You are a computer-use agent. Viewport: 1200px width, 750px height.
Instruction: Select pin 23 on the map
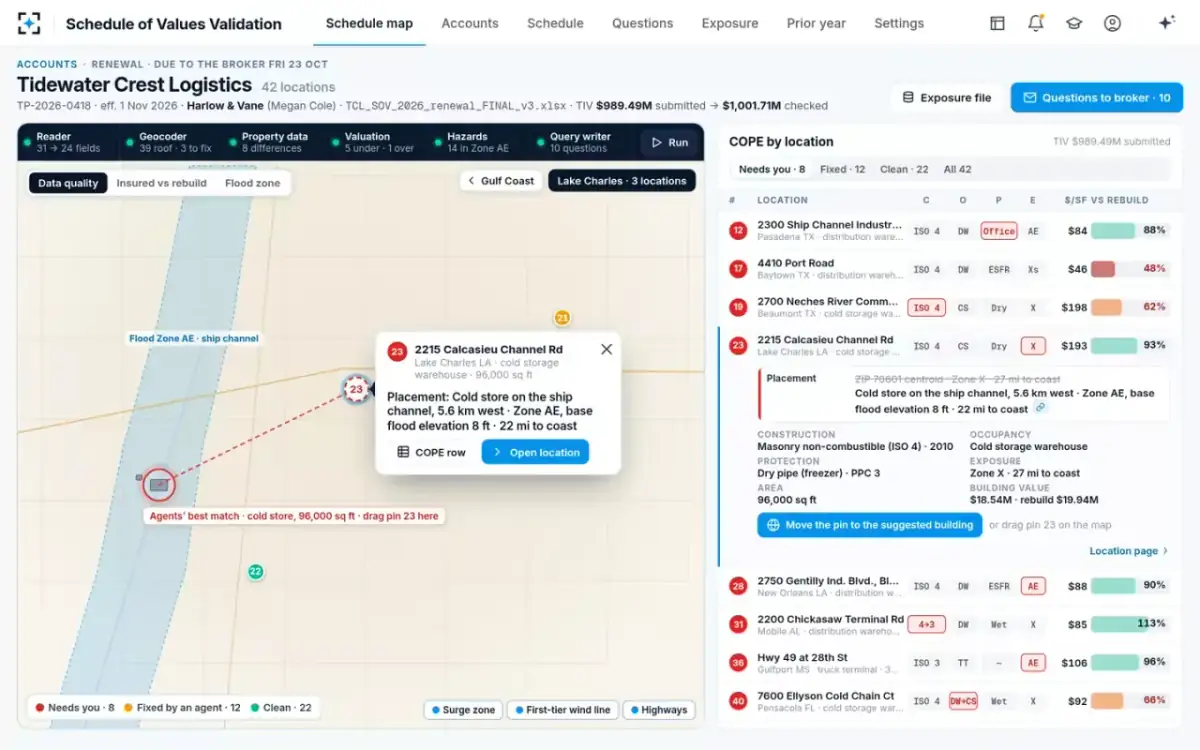355,389
